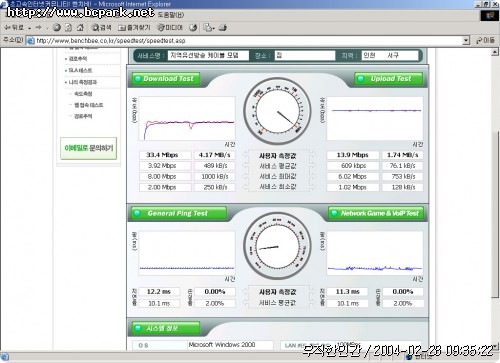Screen dimensions: 500x363
Task: Click the vertical scrollbar thumb
Action: 495,213
